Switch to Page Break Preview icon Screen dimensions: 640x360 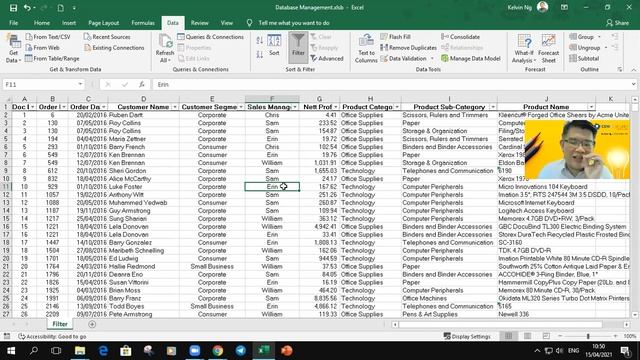[x=546, y=336]
